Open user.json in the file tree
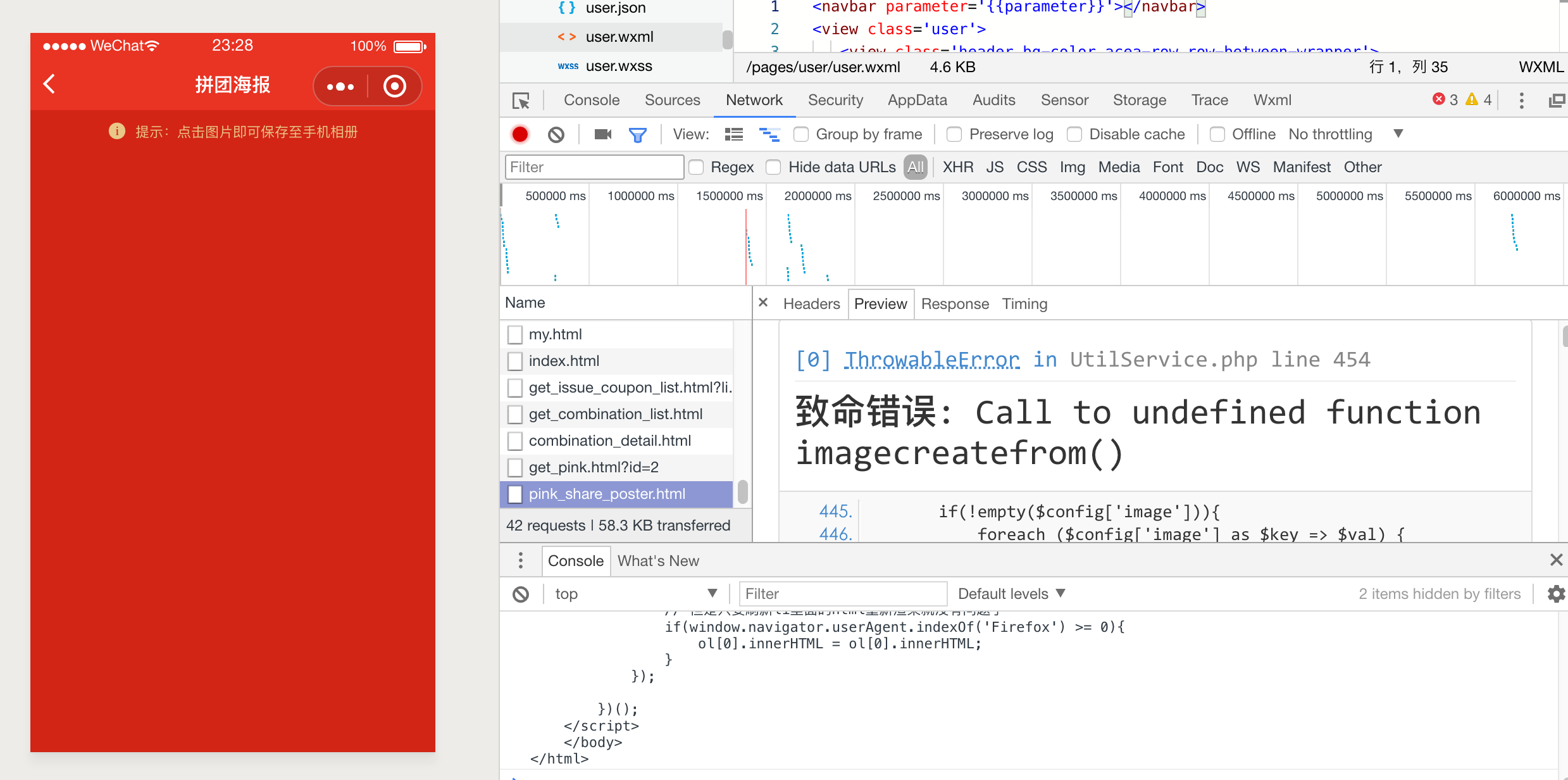The width and height of the screenshot is (1568, 780). pyautogui.click(x=615, y=8)
